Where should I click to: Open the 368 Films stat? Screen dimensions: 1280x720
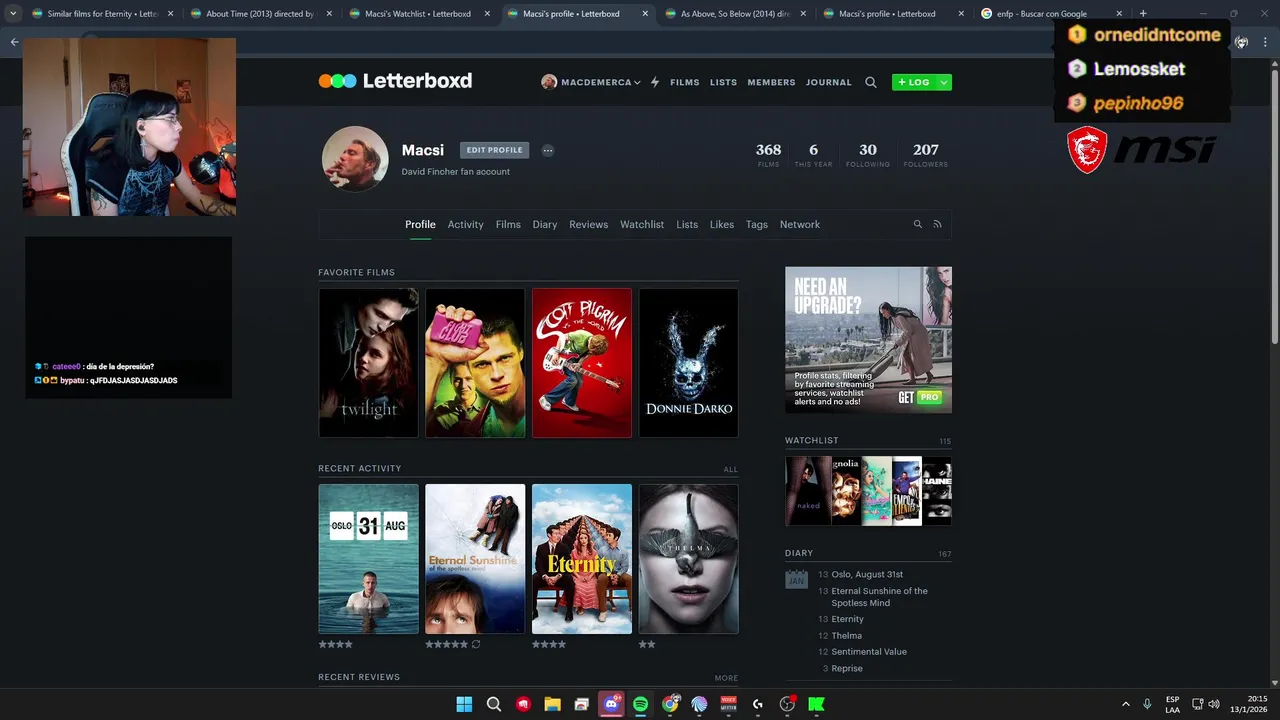(768, 155)
